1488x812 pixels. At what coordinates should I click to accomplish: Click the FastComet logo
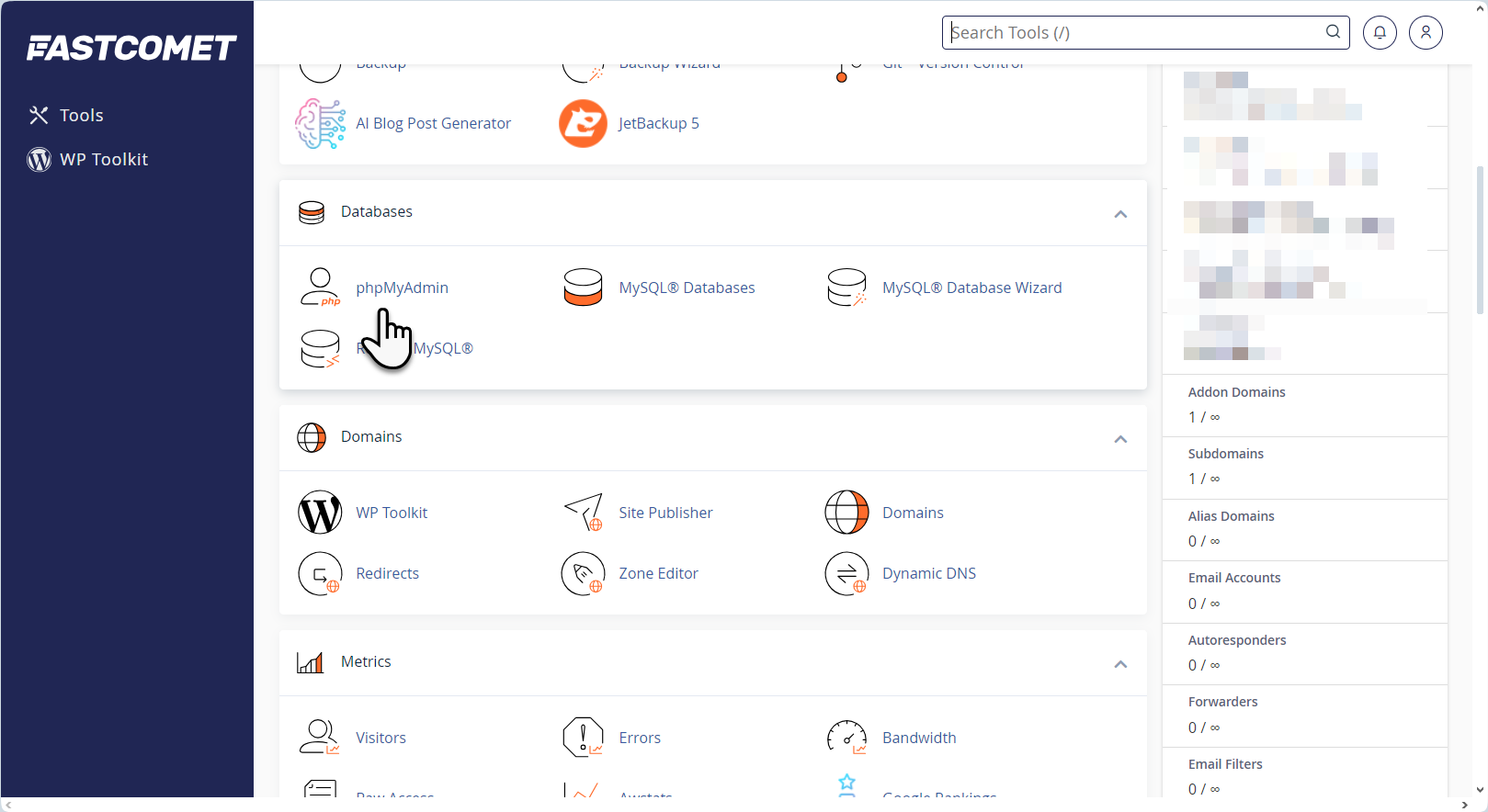(131, 48)
